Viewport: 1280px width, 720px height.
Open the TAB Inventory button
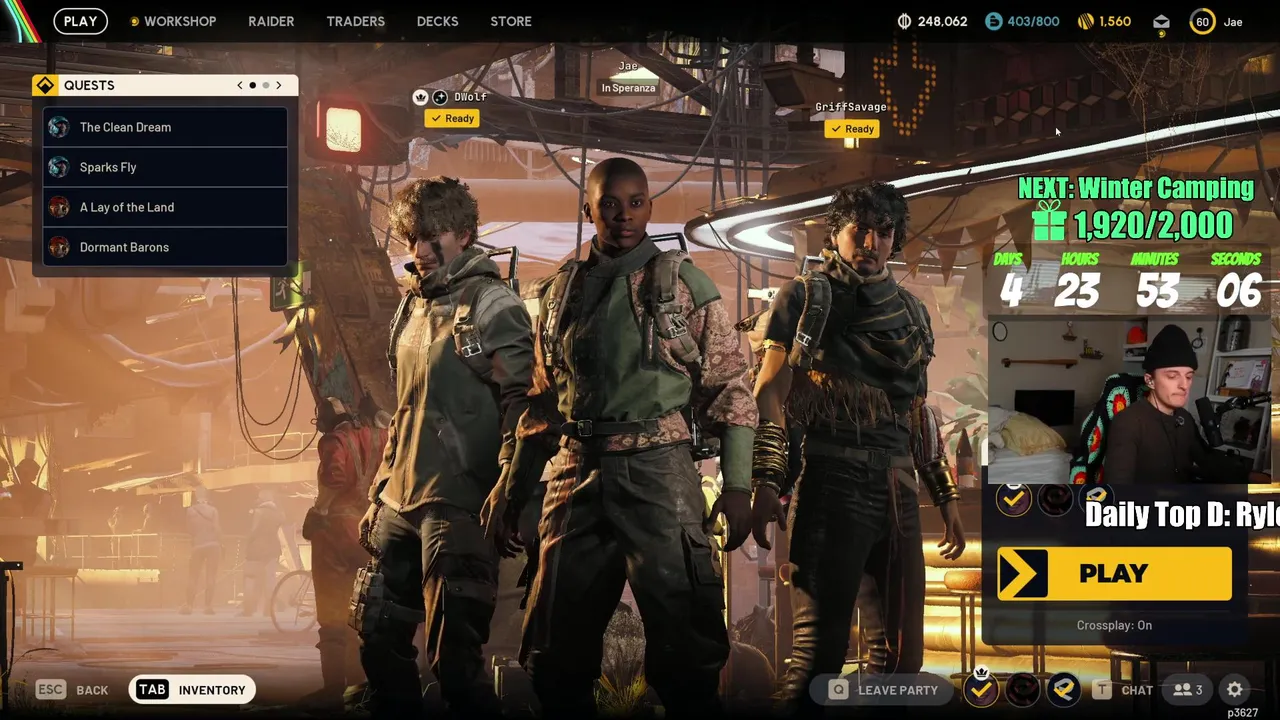(x=192, y=690)
